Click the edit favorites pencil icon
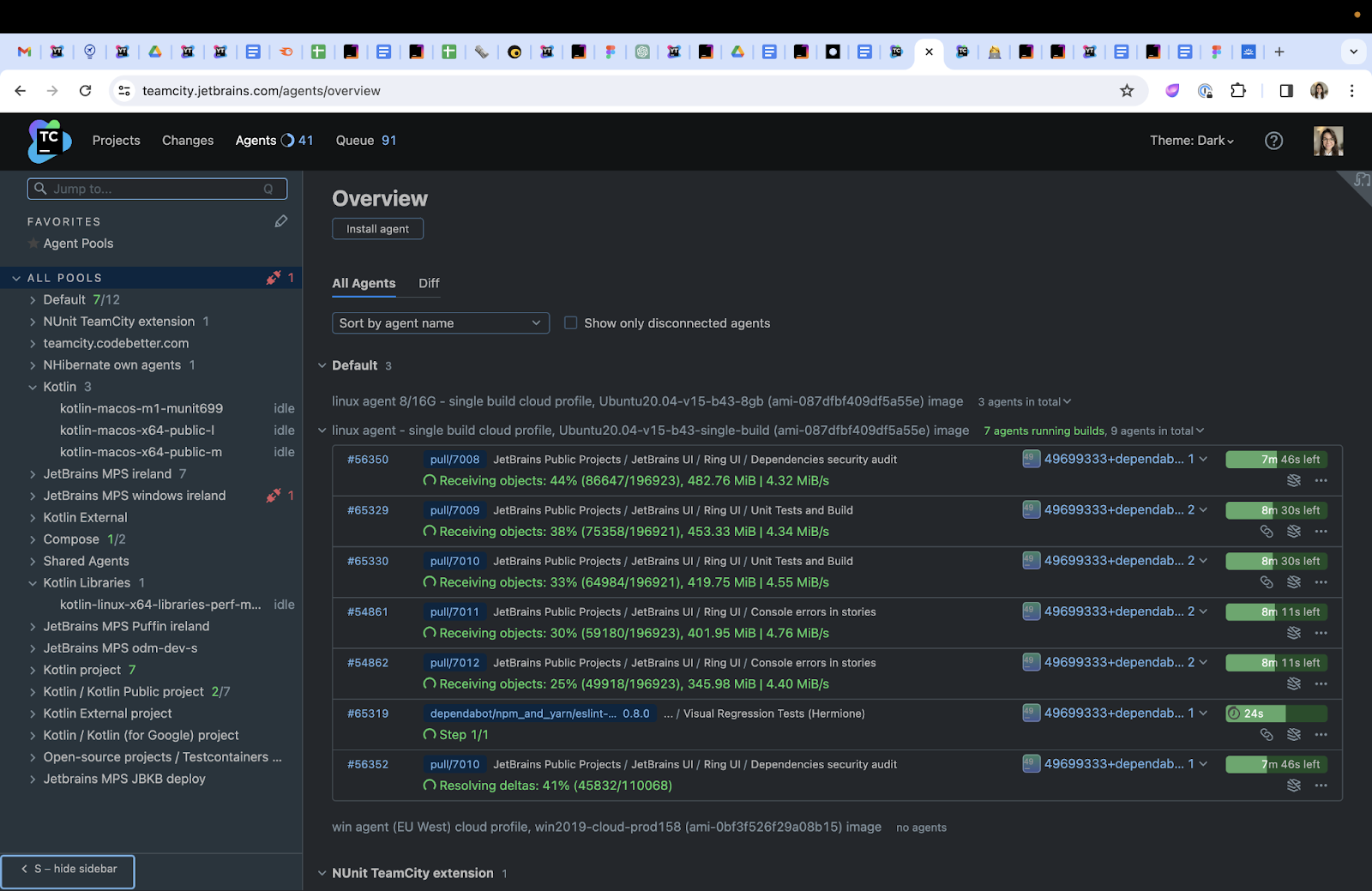Viewport: 1372px width, 891px height. (x=280, y=221)
